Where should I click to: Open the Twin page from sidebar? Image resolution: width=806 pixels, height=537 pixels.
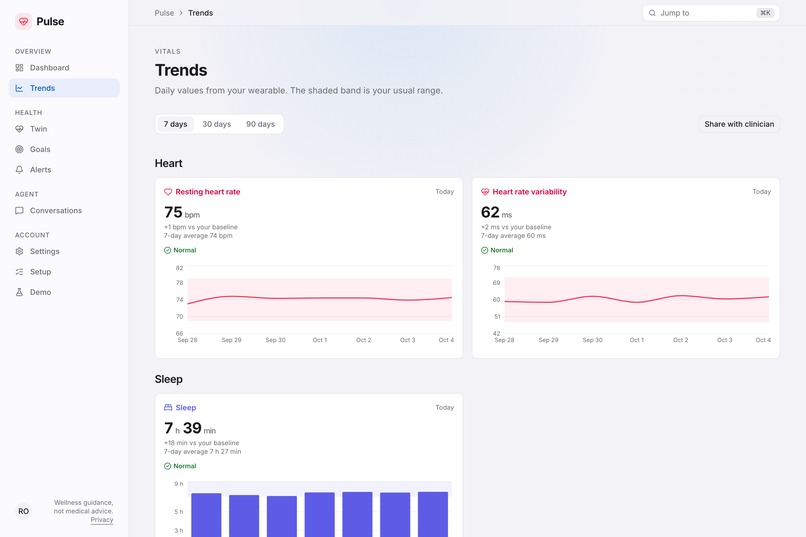64,129
